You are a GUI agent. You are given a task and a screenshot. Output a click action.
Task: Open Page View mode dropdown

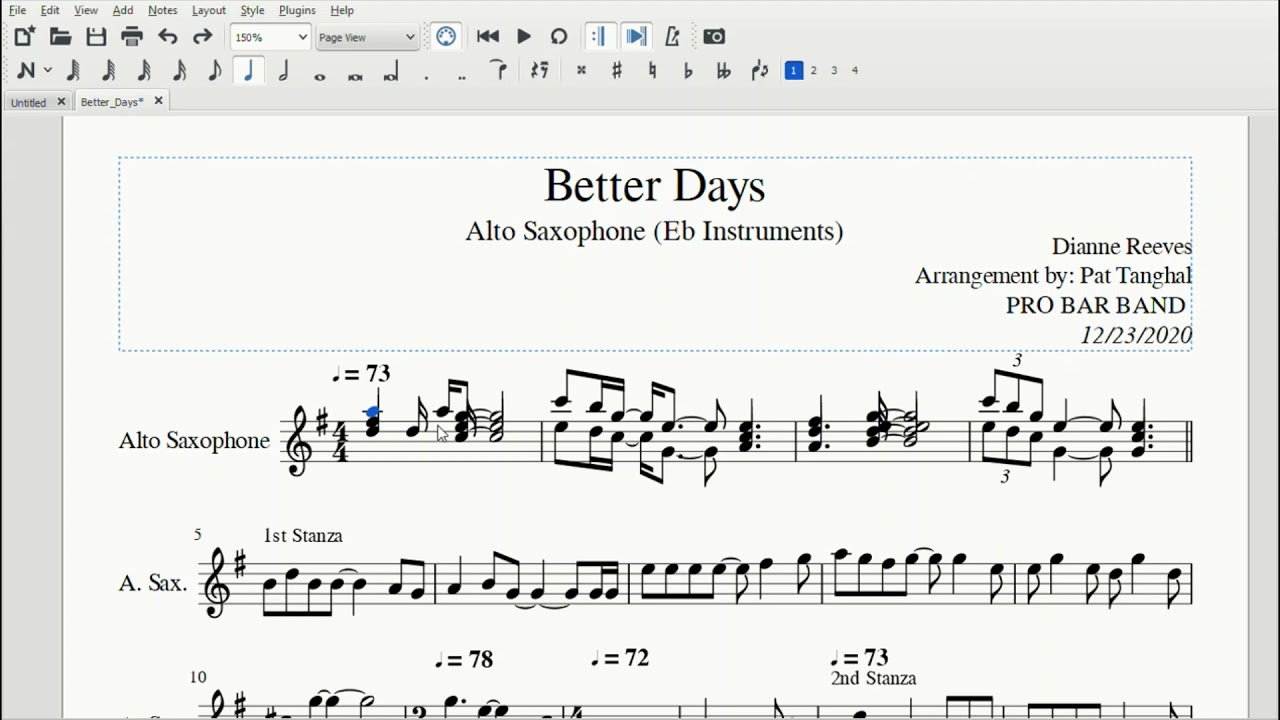[x=367, y=37]
